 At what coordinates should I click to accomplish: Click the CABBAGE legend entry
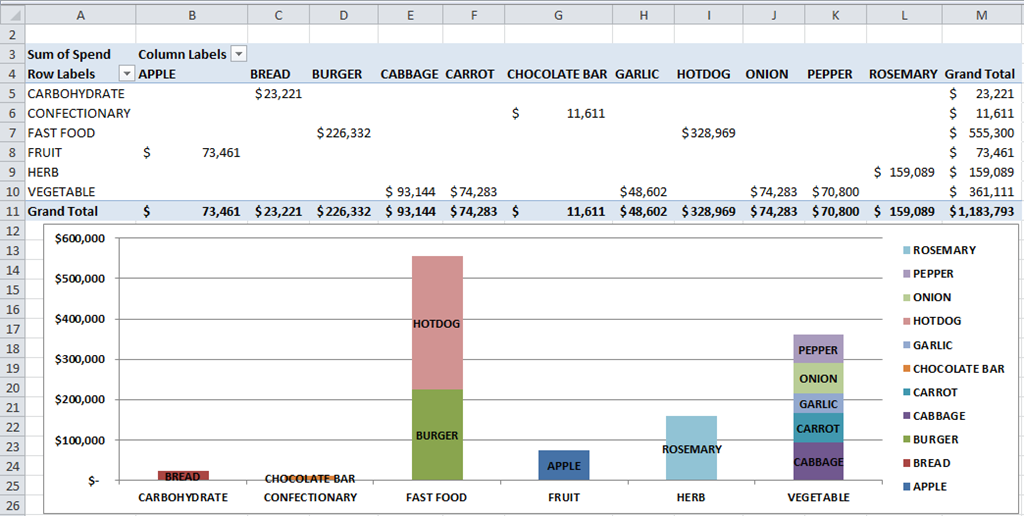[934, 415]
